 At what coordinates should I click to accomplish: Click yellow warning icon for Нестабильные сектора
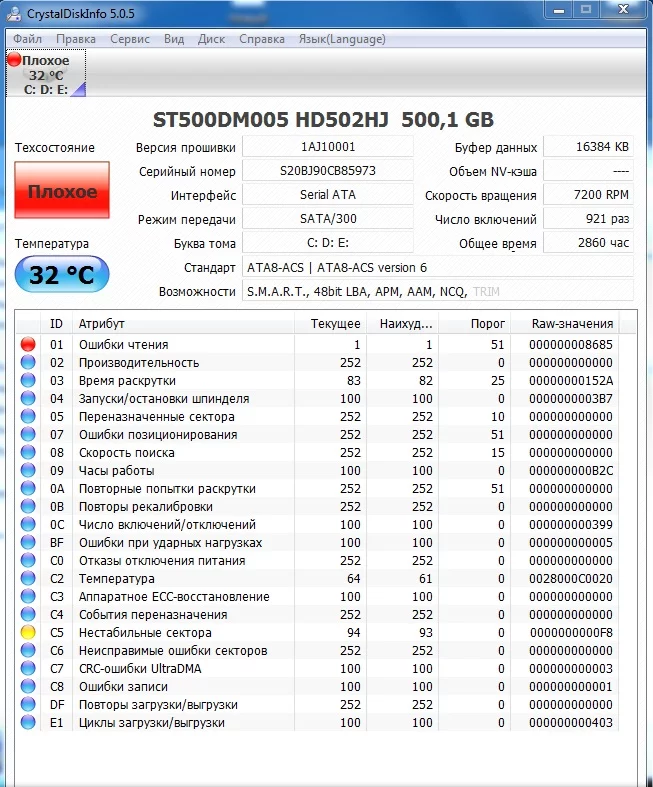(x=28, y=632)
